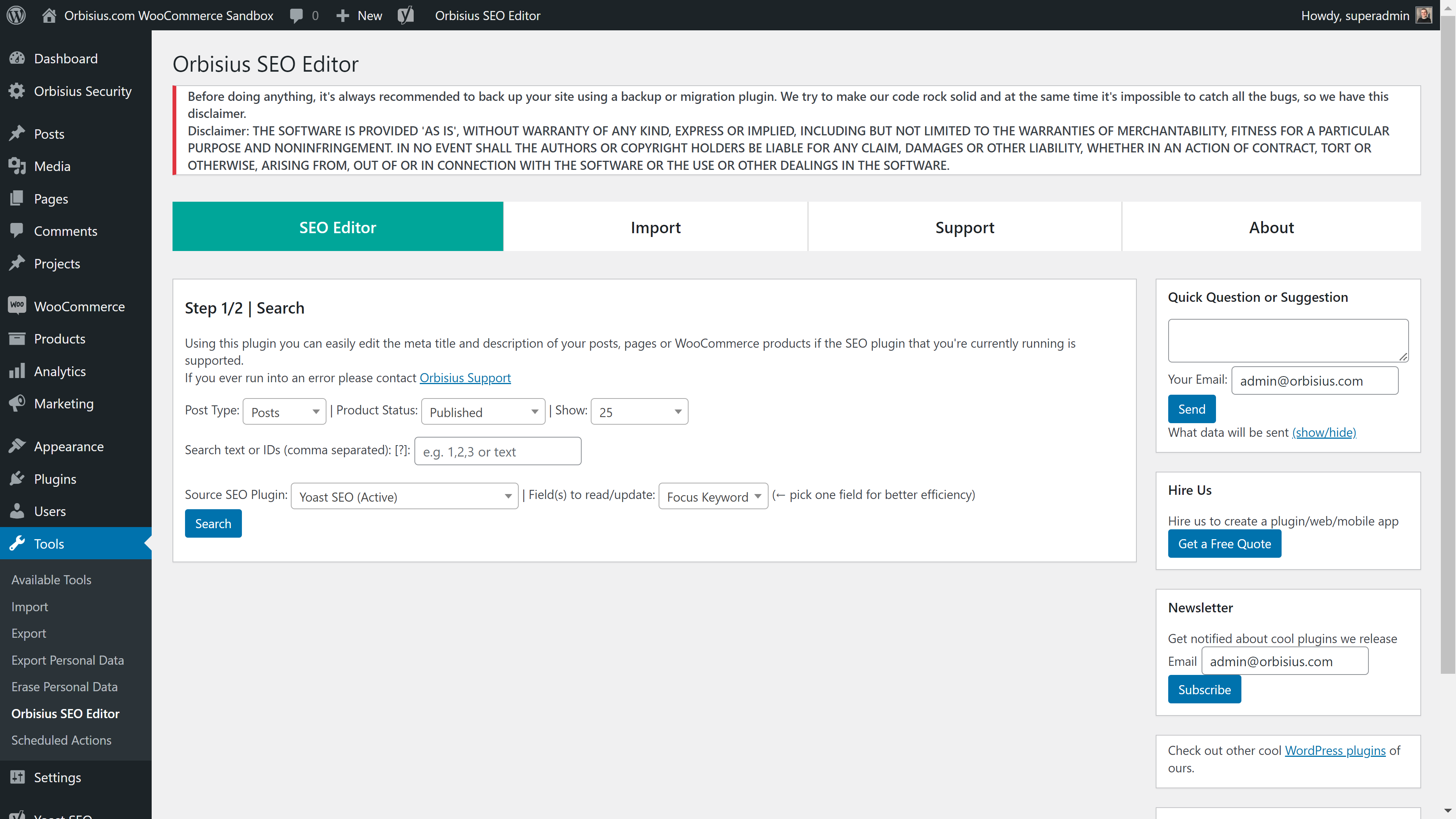This screenshot has height=819, width=1456.
Task: Focus the Your Email input field
Action: coord(1315,380)
